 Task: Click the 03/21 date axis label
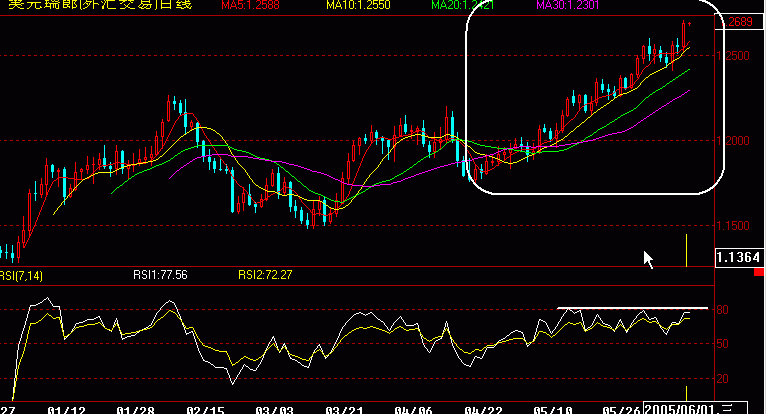[x=344, y=409]
